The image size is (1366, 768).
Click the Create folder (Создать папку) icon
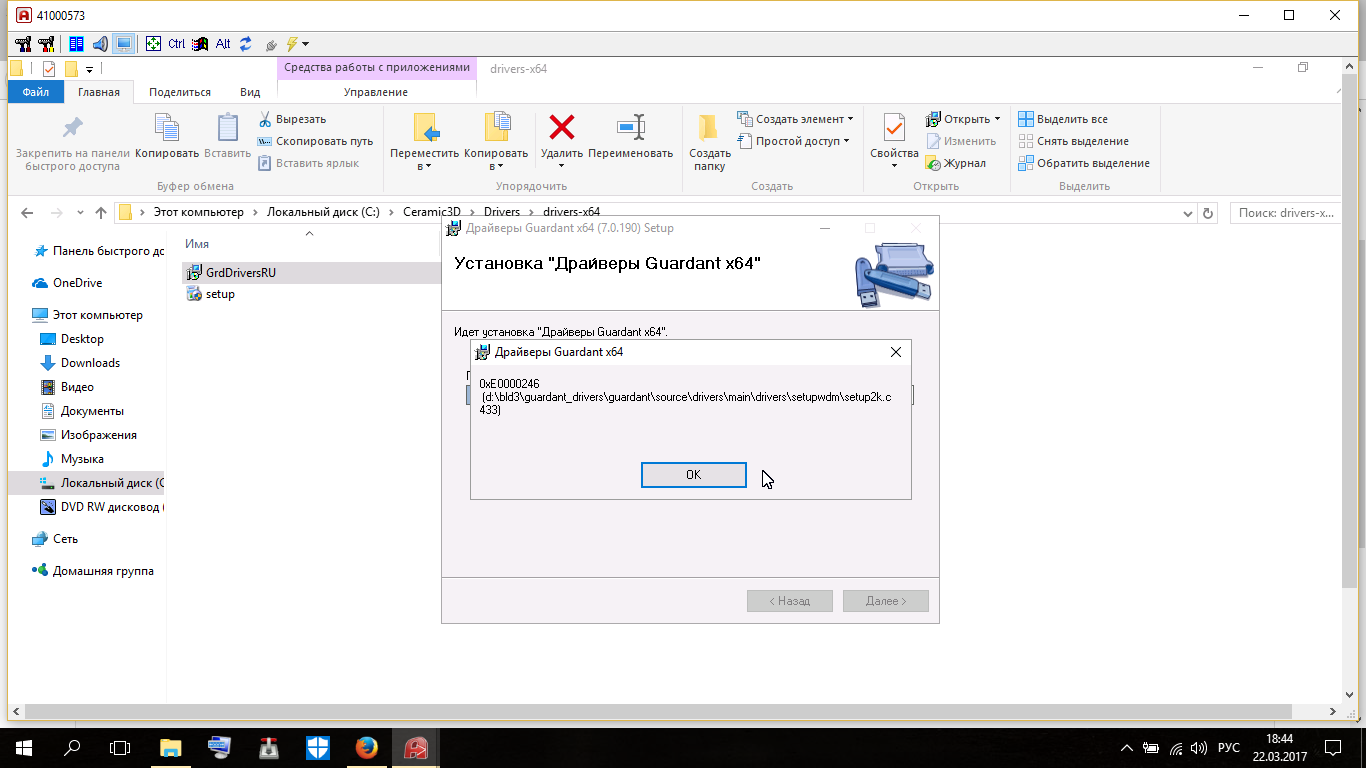[x=709, y=128]
